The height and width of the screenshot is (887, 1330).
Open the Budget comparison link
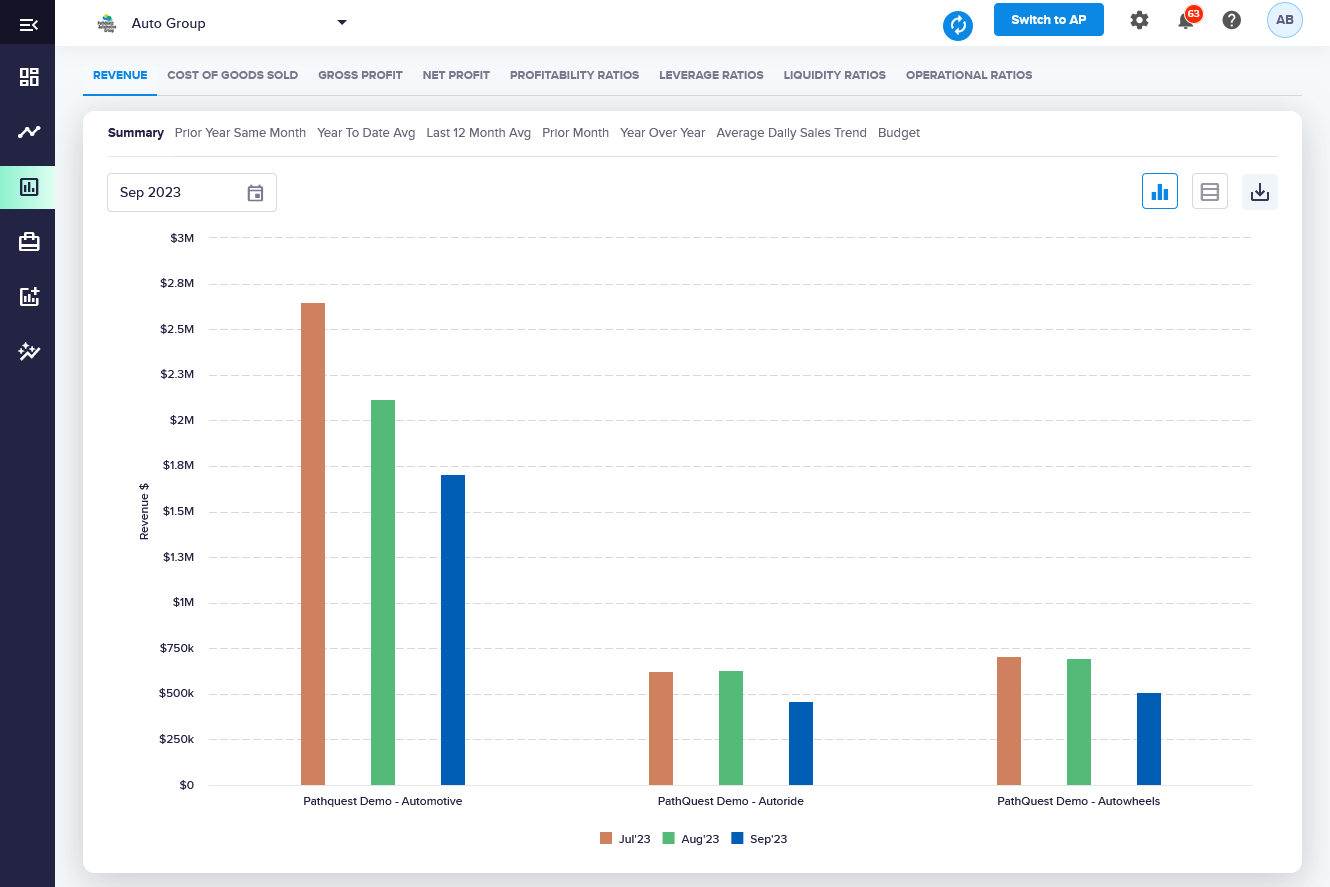[x=898, y=133]
